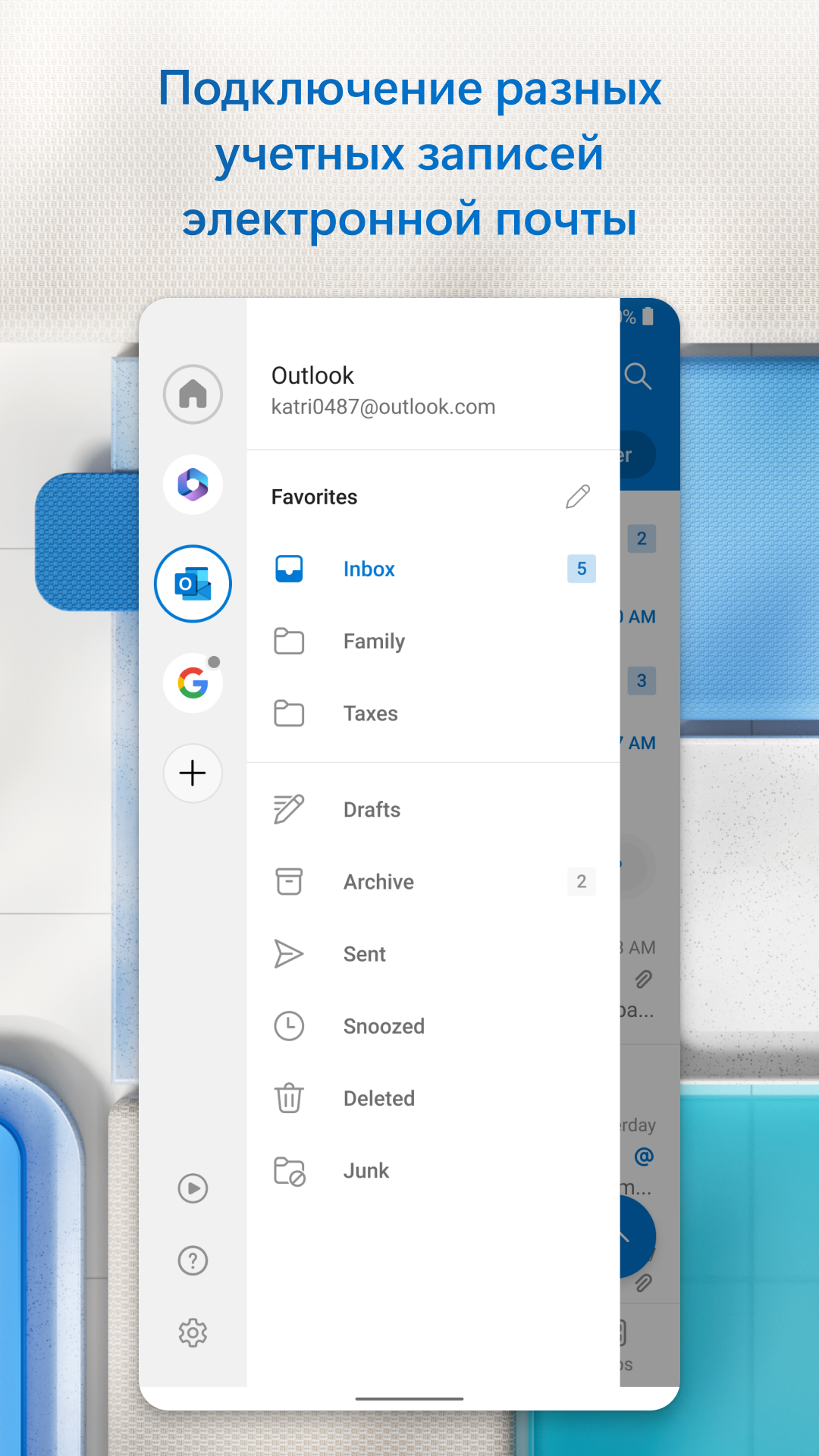Click the Taxes folder icon
Viewport: 819px width, 1456px height.
[289, 714]
